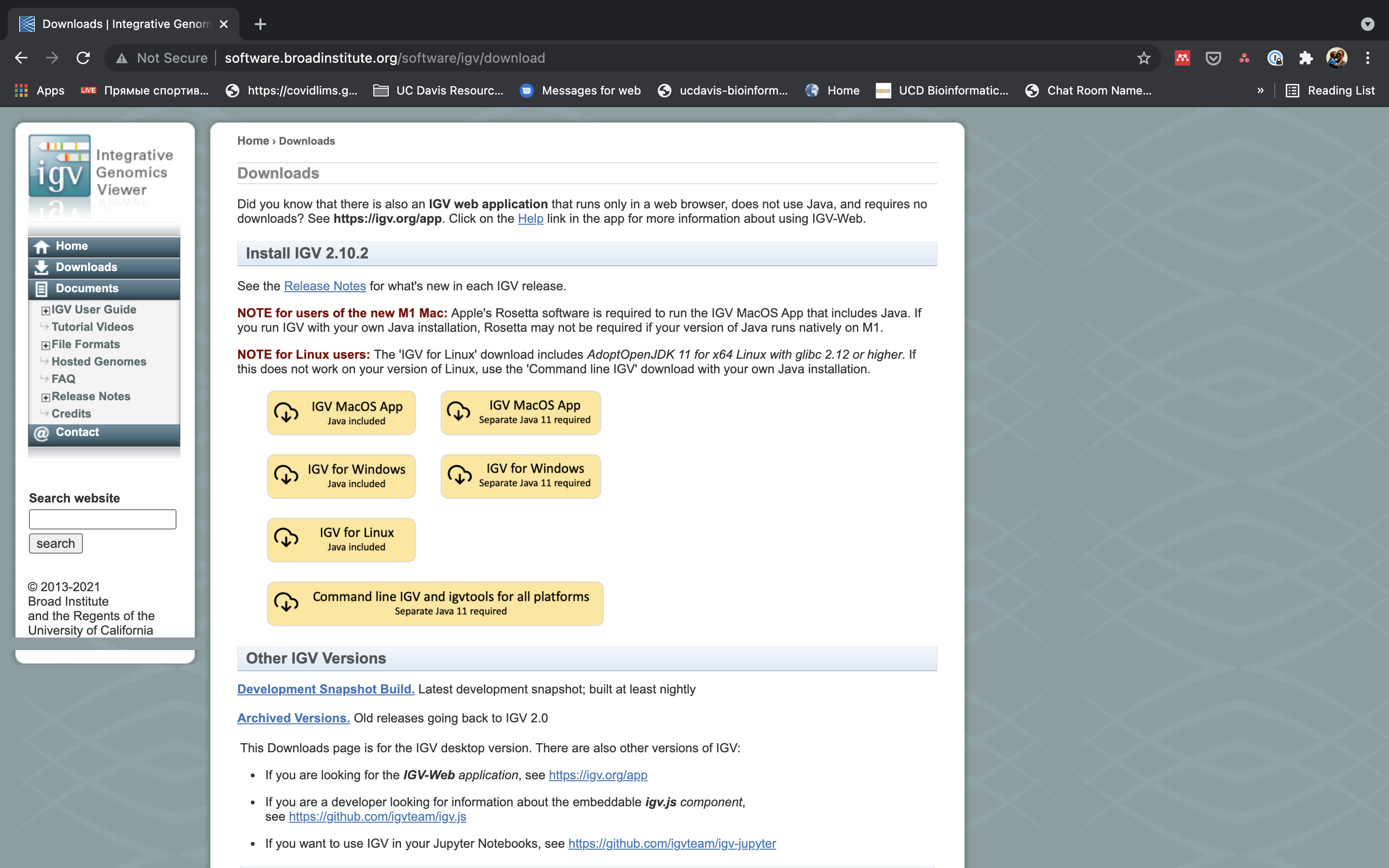Screen dimensions: 1389x868
Task: Expand the Release Notes sidebar node
Action: pyautogui.click(x=45, y=397)
